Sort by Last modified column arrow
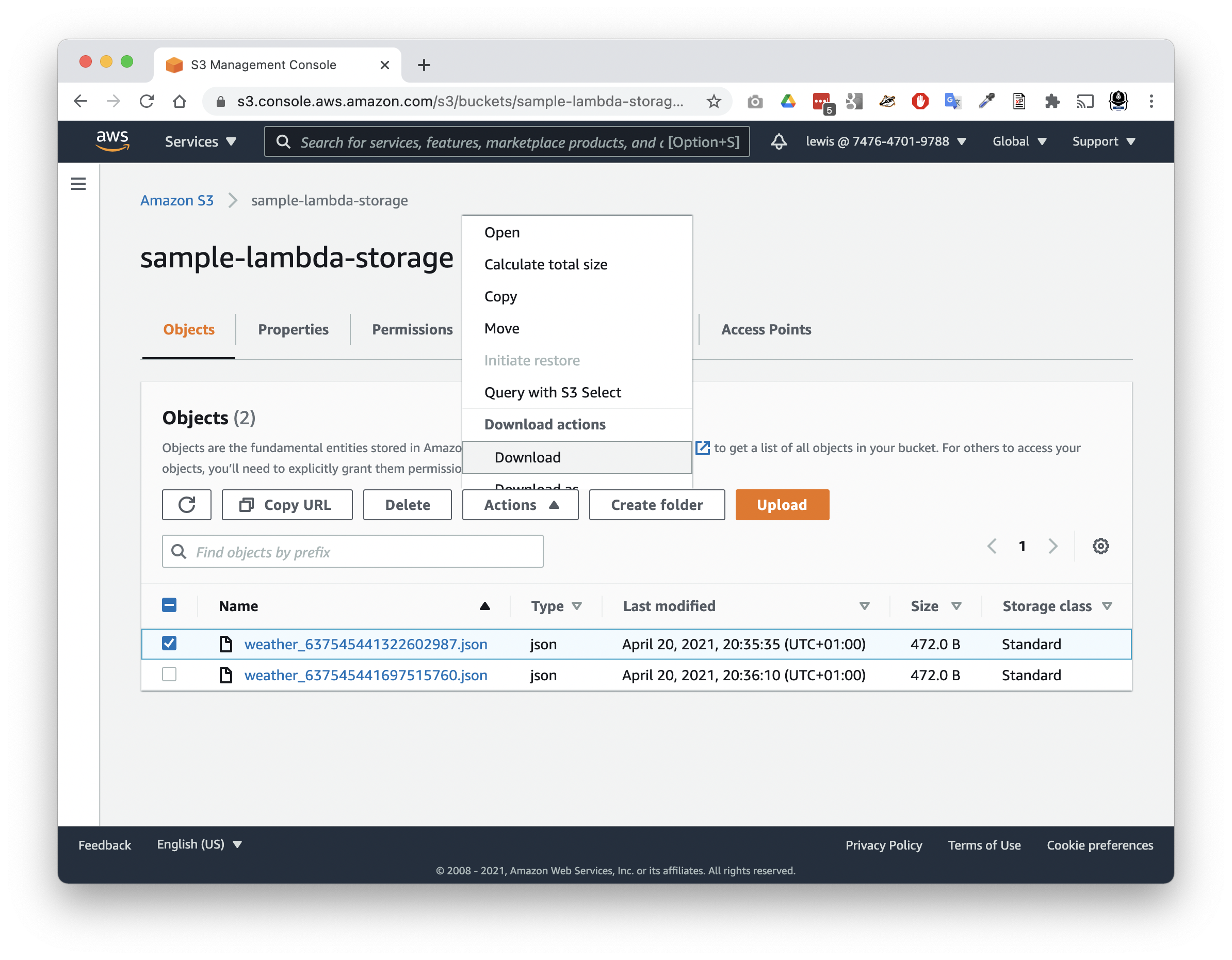 pyautogui.click(x=864, y=606)
